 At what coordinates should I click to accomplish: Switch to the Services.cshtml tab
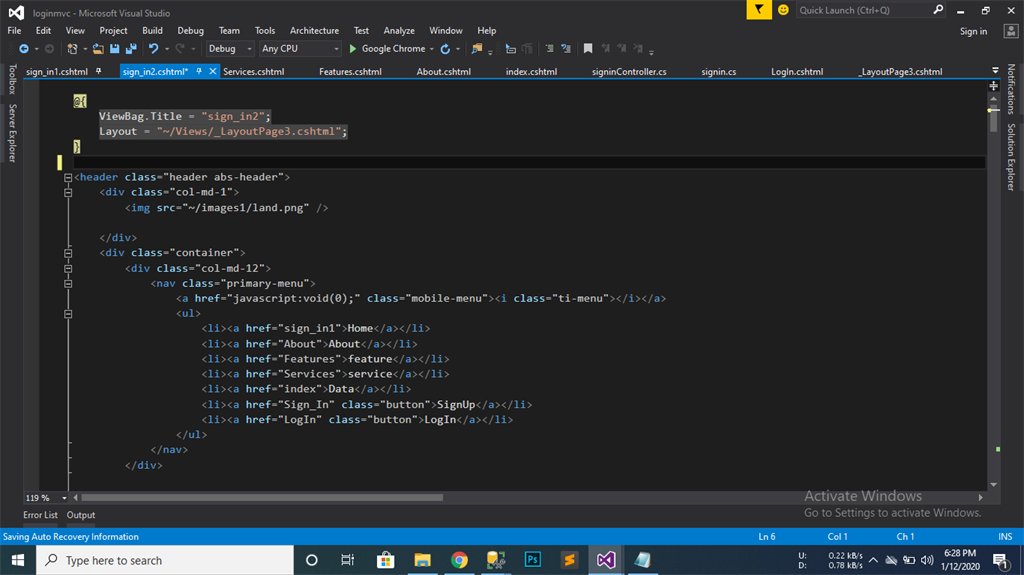253,72
